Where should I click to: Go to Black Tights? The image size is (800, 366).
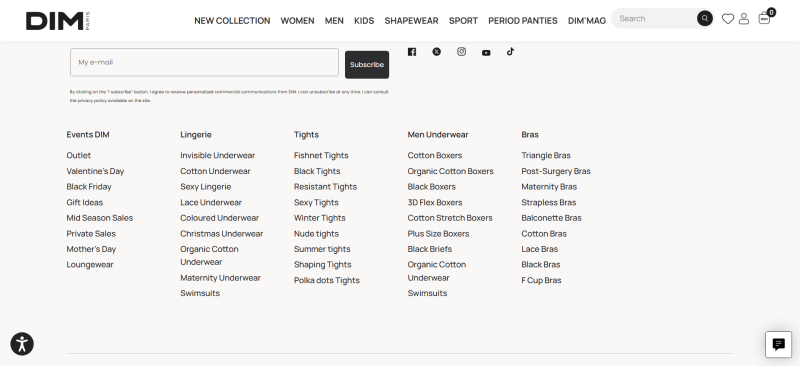(x=317, y=171)
